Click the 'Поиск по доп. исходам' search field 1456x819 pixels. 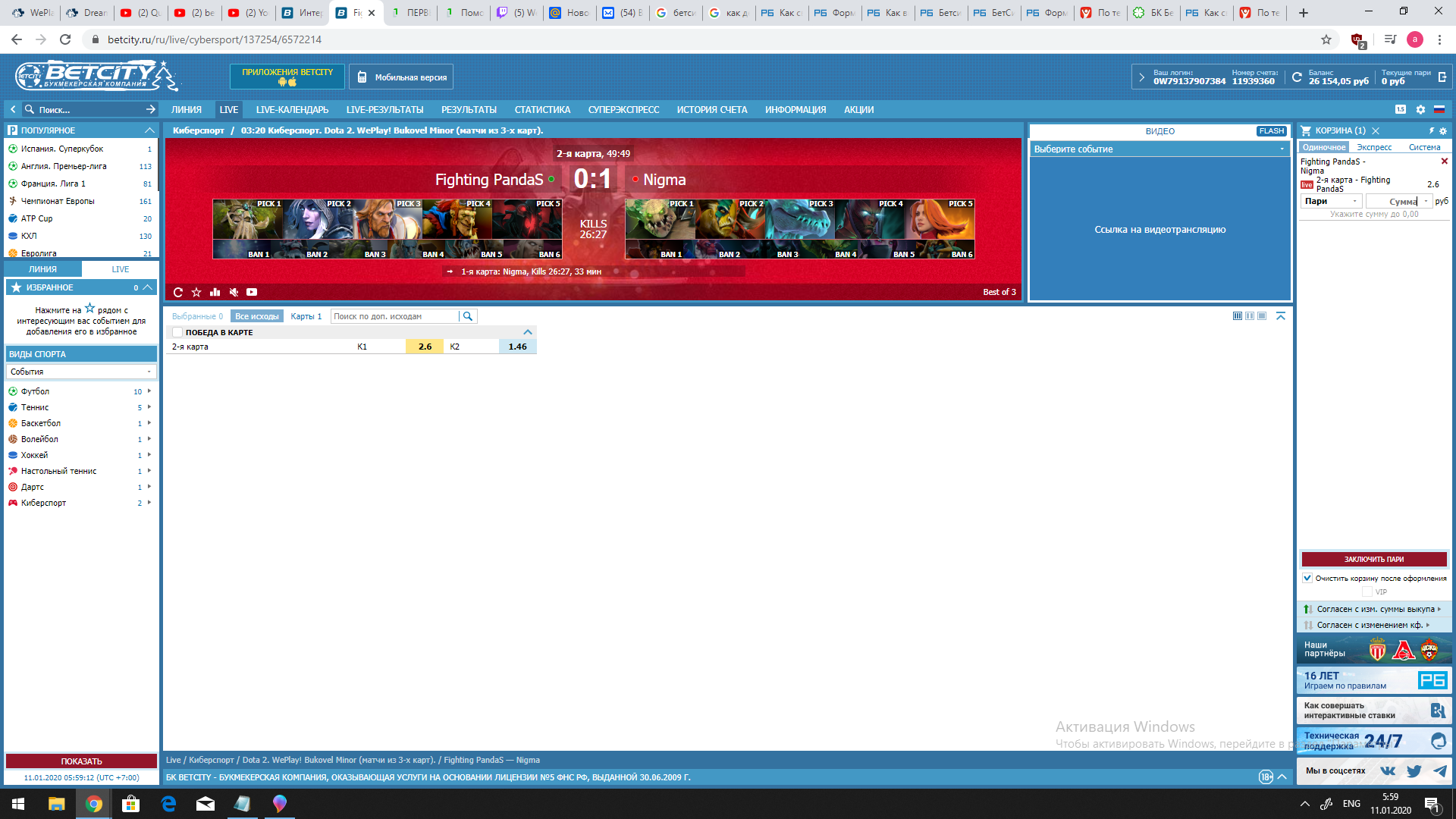(x=394, y=316)
